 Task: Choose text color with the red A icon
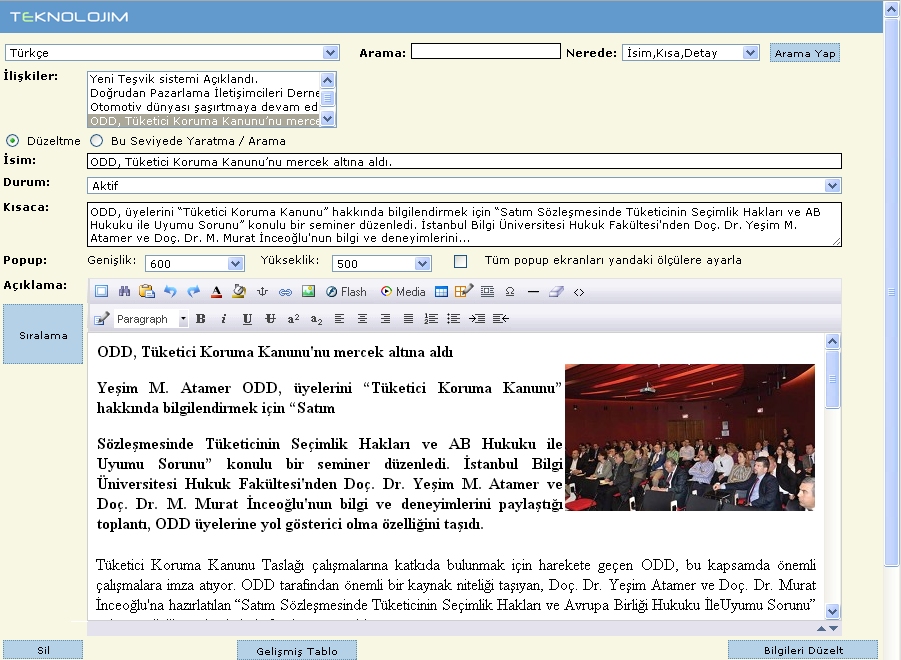click(216, 292)
